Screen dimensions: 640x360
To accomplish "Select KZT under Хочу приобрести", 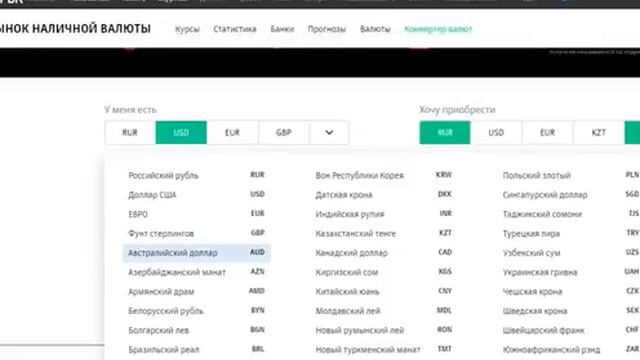I will pos(599,133).
